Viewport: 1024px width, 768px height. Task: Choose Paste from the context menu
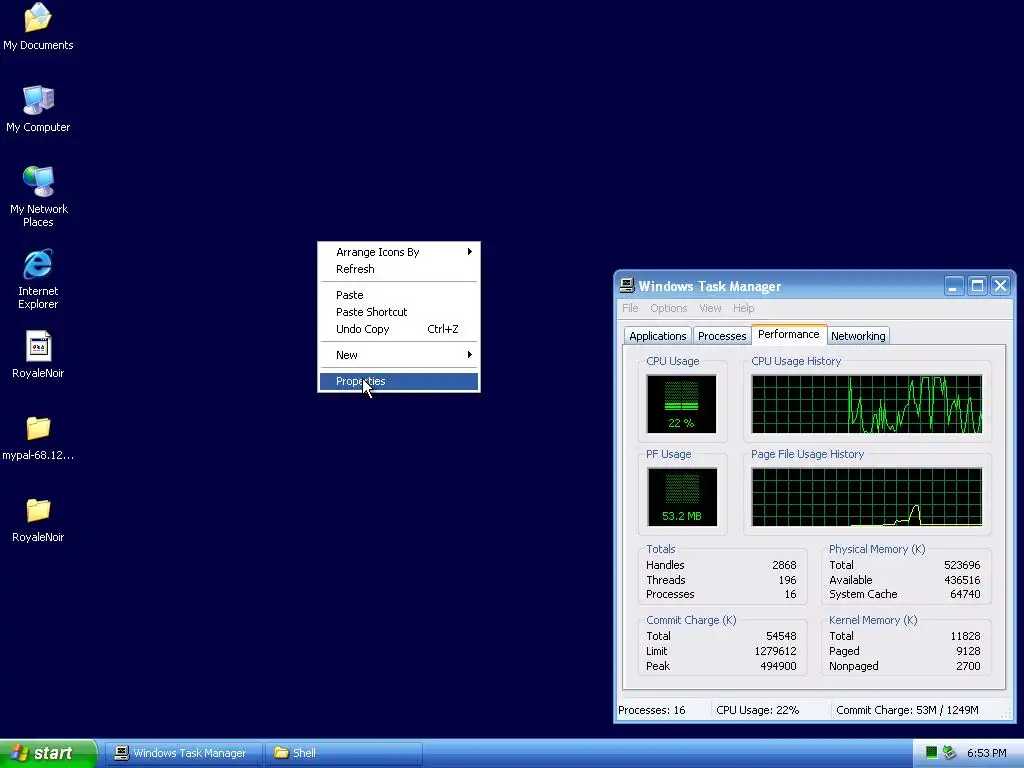coord(398,295)
